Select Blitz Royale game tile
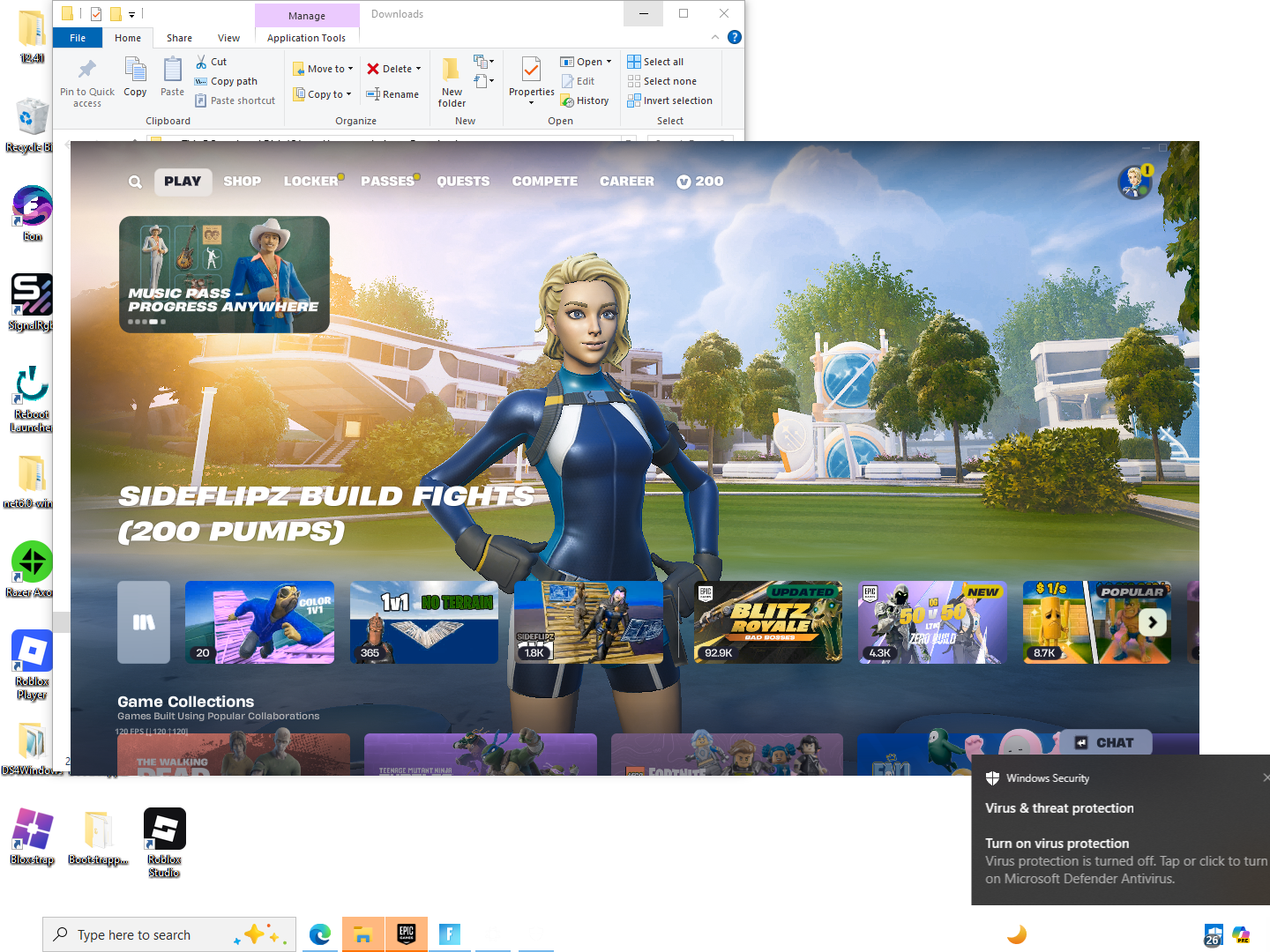Image resolution: width=1270 pixels, height=952 pixels. [768, 622]
